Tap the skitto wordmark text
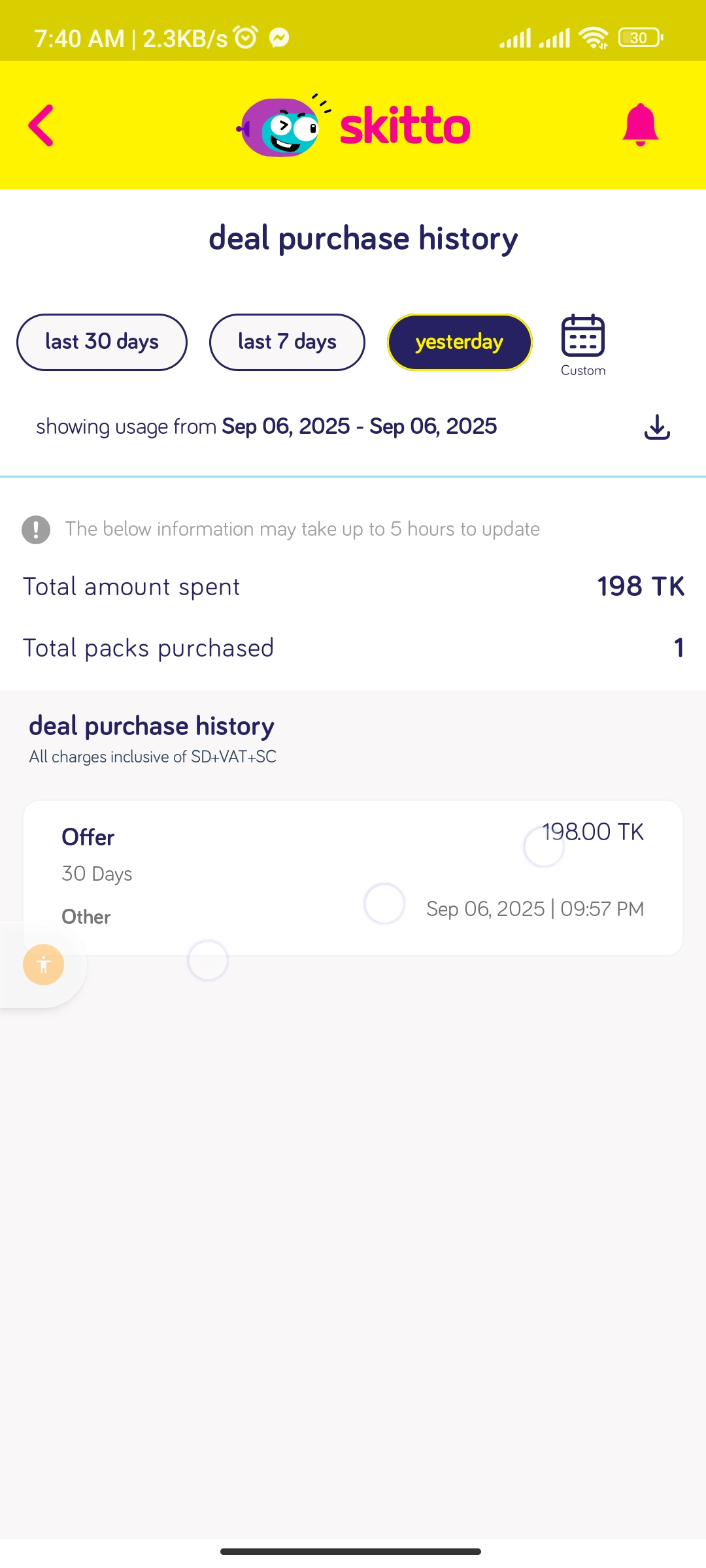 pos(405,126)
